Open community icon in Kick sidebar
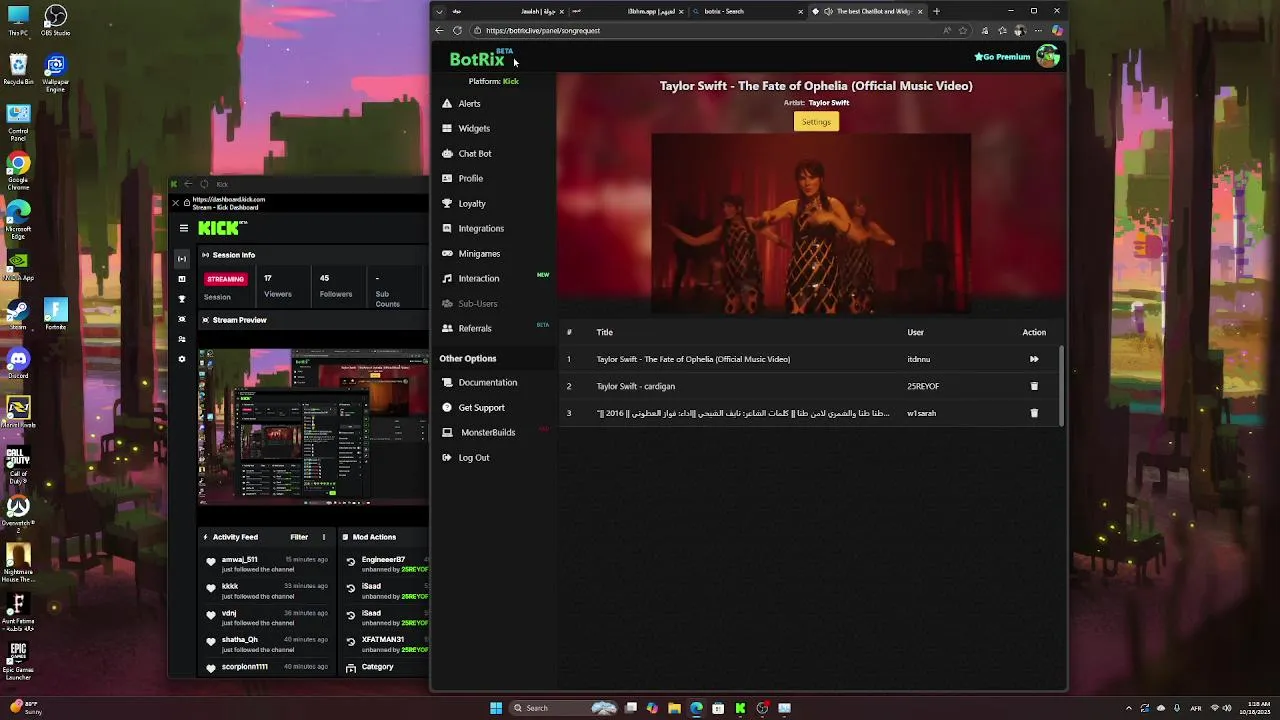This screenshot has height=720, width=1280. tap(182, 339)
